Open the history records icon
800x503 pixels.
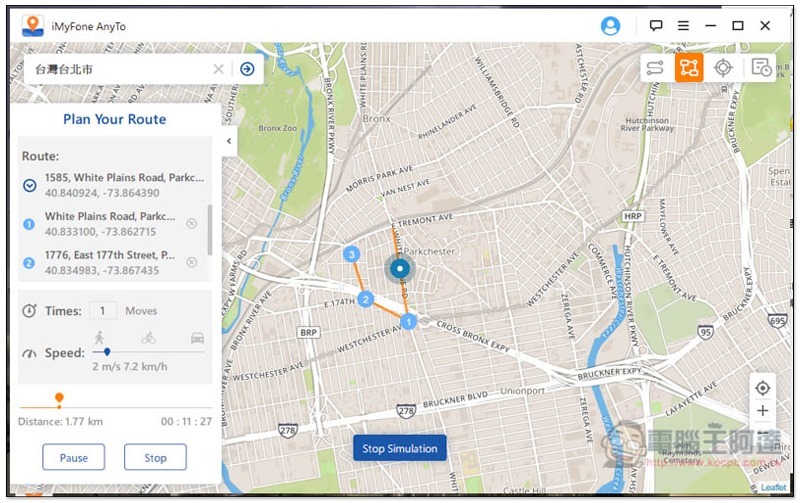[761, 67]
